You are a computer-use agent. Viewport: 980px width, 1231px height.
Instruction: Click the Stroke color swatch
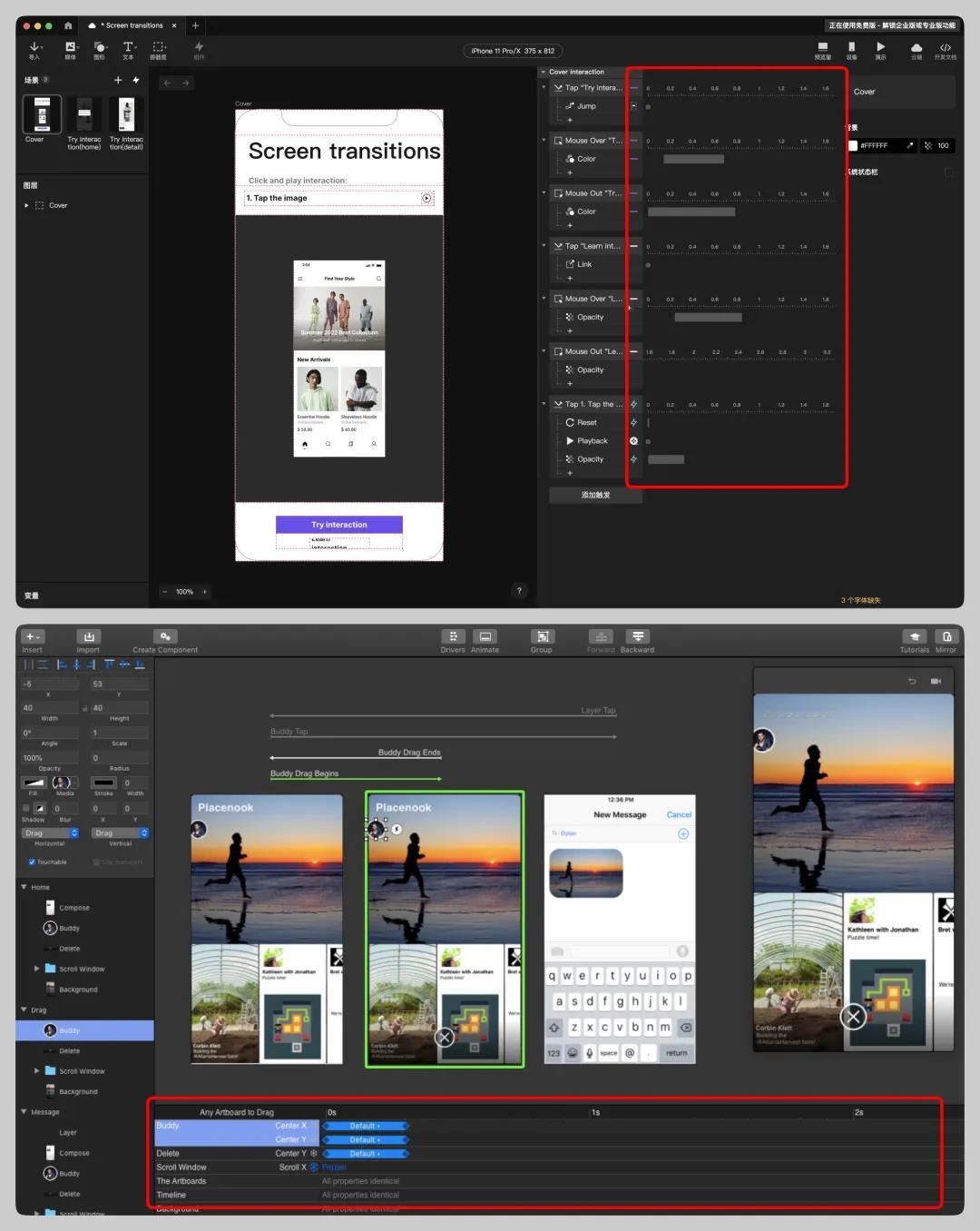tap(103, 783)
